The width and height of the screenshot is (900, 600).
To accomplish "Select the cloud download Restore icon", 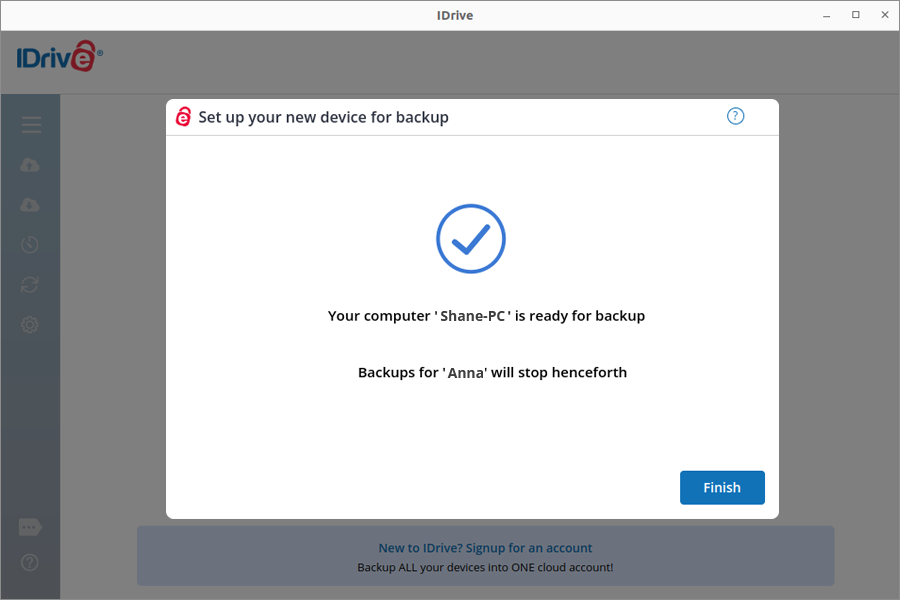I will [30, 205].
